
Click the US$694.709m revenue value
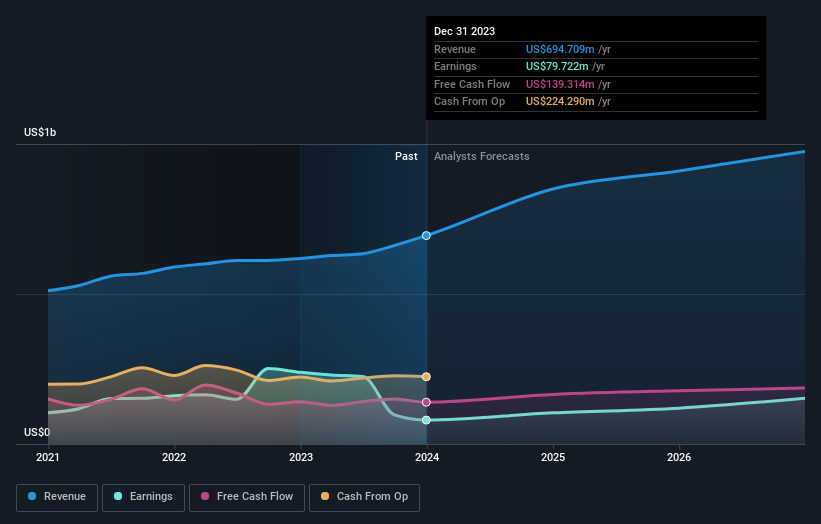(560, 49)
